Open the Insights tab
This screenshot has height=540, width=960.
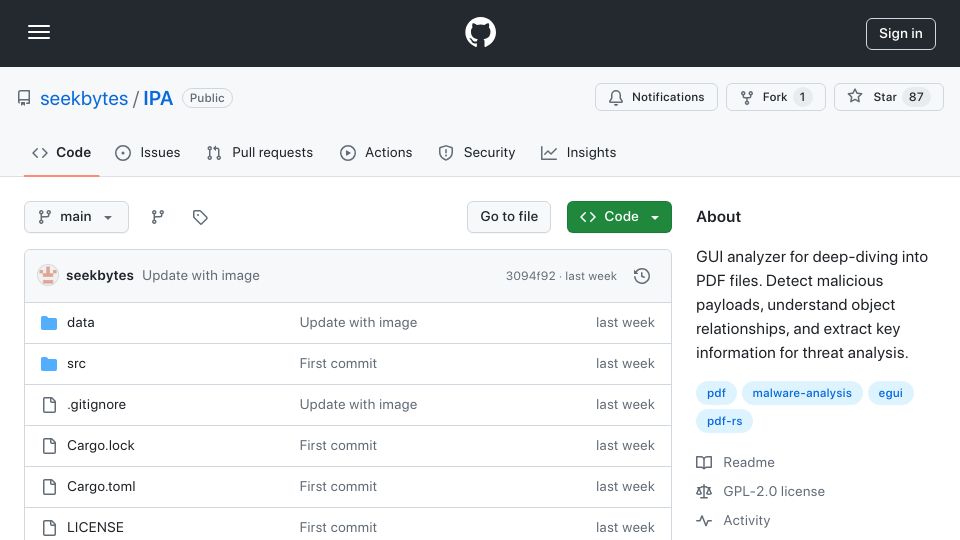(x=579, y=152)
